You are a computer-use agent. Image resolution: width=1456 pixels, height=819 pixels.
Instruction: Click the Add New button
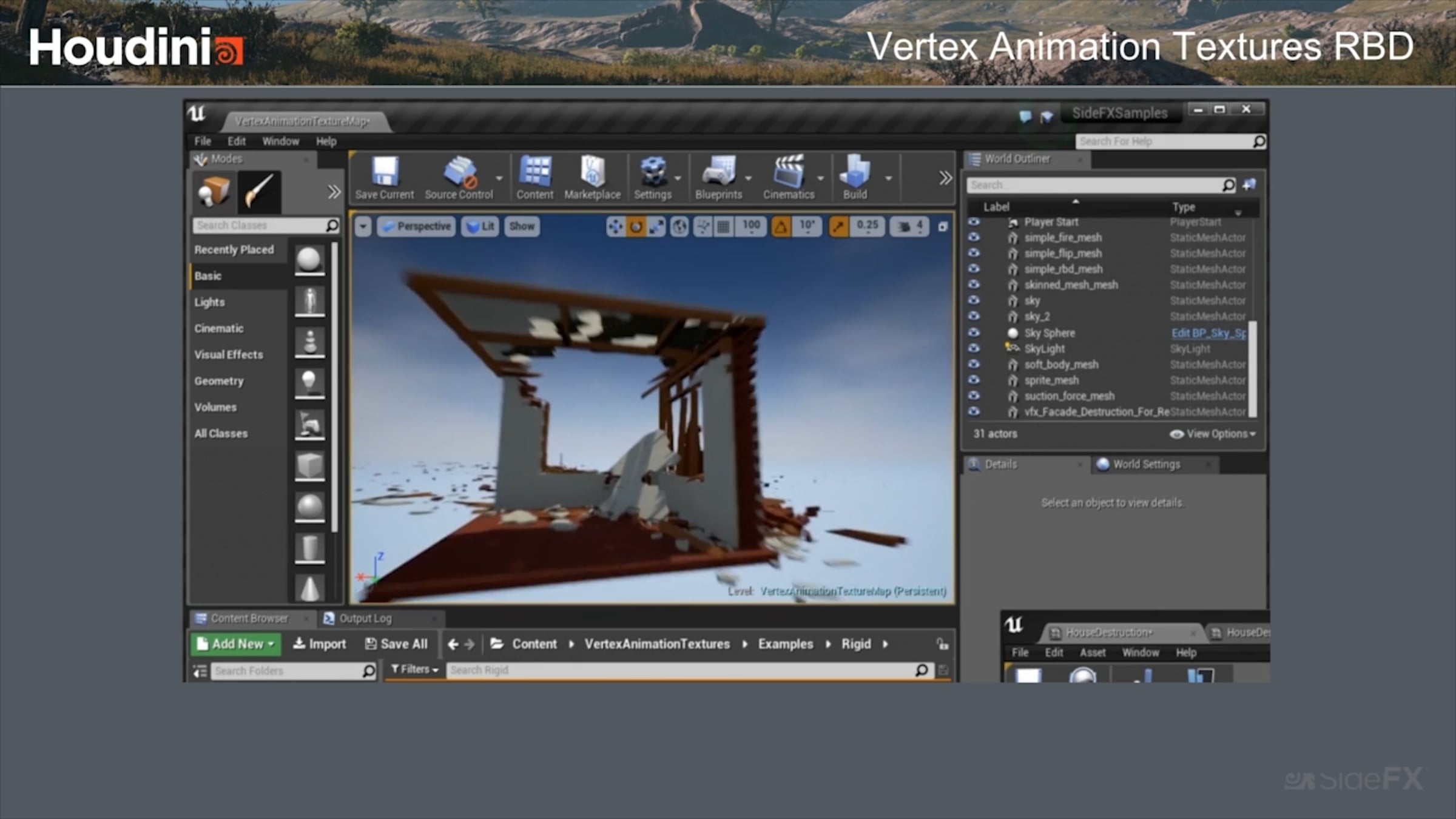[237, 644]
